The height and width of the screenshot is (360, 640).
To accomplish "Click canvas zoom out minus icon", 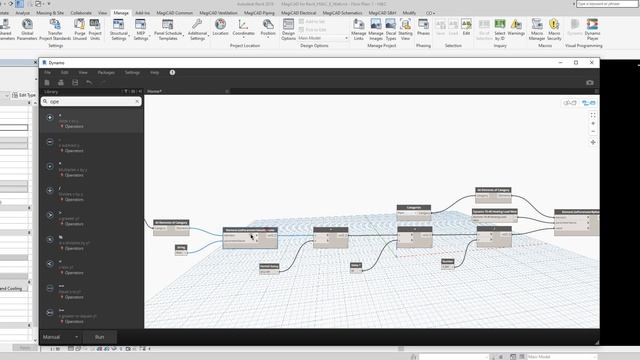I will point(593,131).
